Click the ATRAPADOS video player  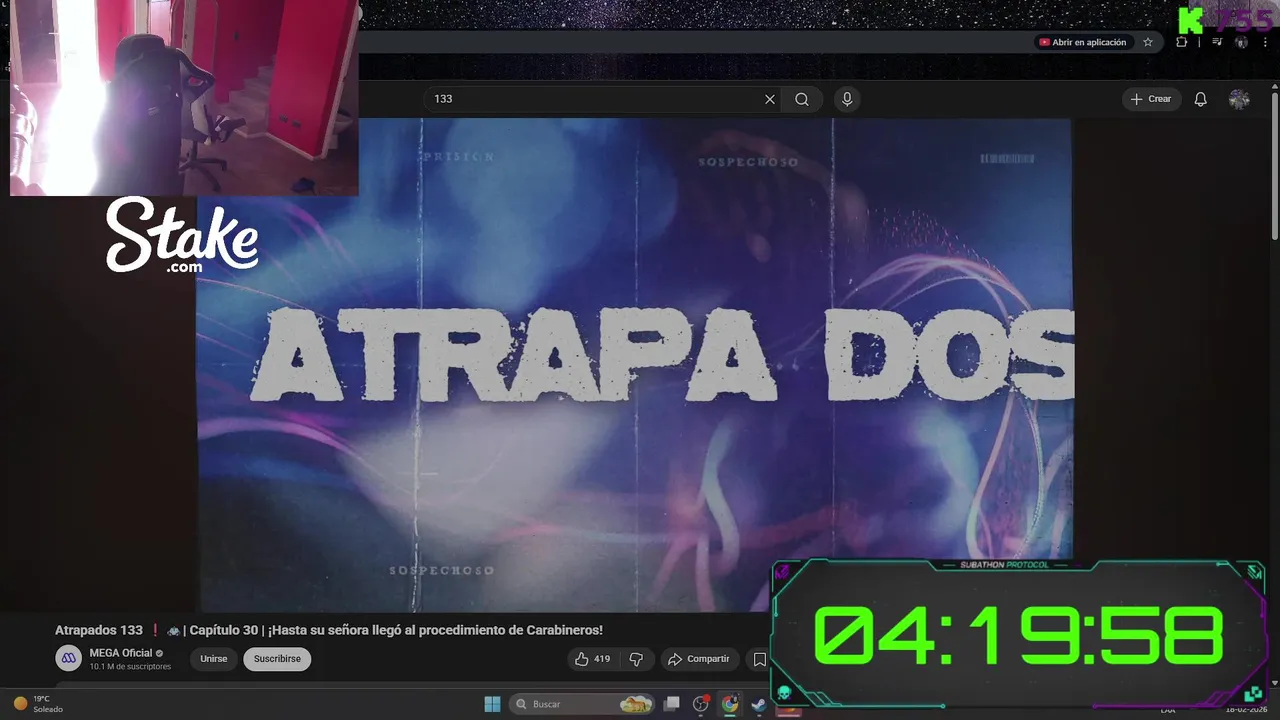634,365
